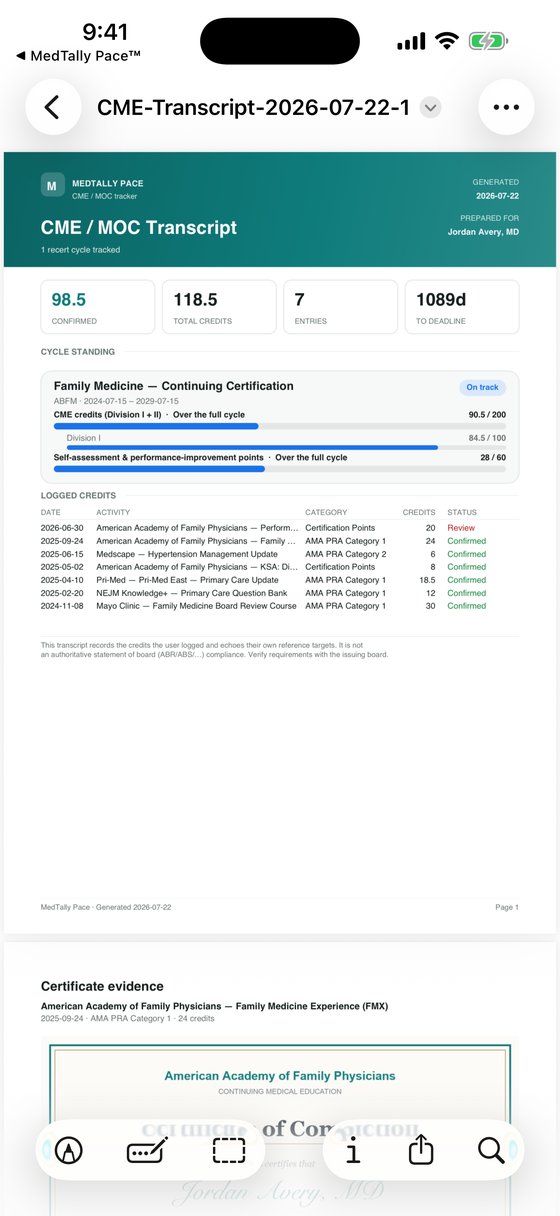Select Pri-Med East Primary Care Update row
The width and height of the screenshot is (560, 1216).
pyautogui.click(x=280, y=580)
